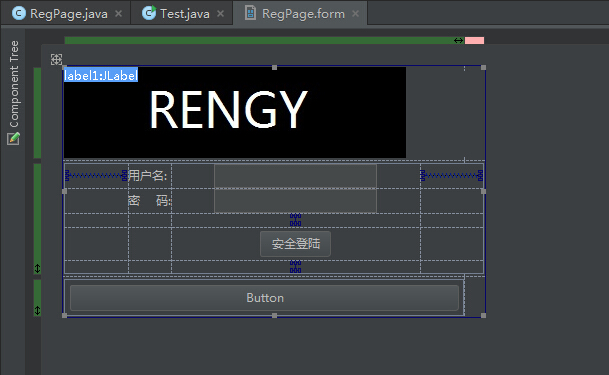
Task: Switch to the Test.java tab
Action: pos(177,14)
